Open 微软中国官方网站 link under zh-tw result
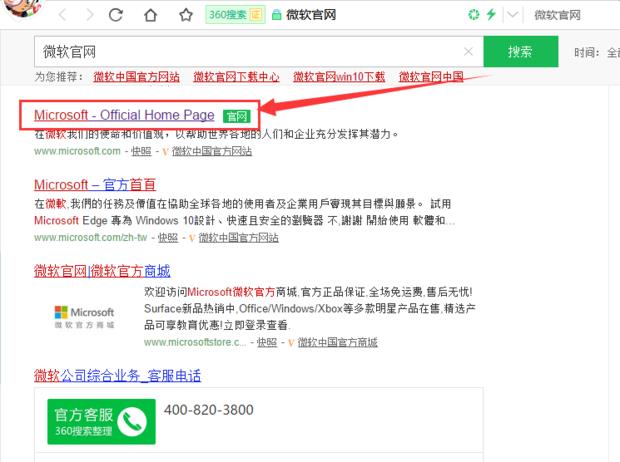Image resolution: width=620 pixels, height=462 pixels. (238, 237)
